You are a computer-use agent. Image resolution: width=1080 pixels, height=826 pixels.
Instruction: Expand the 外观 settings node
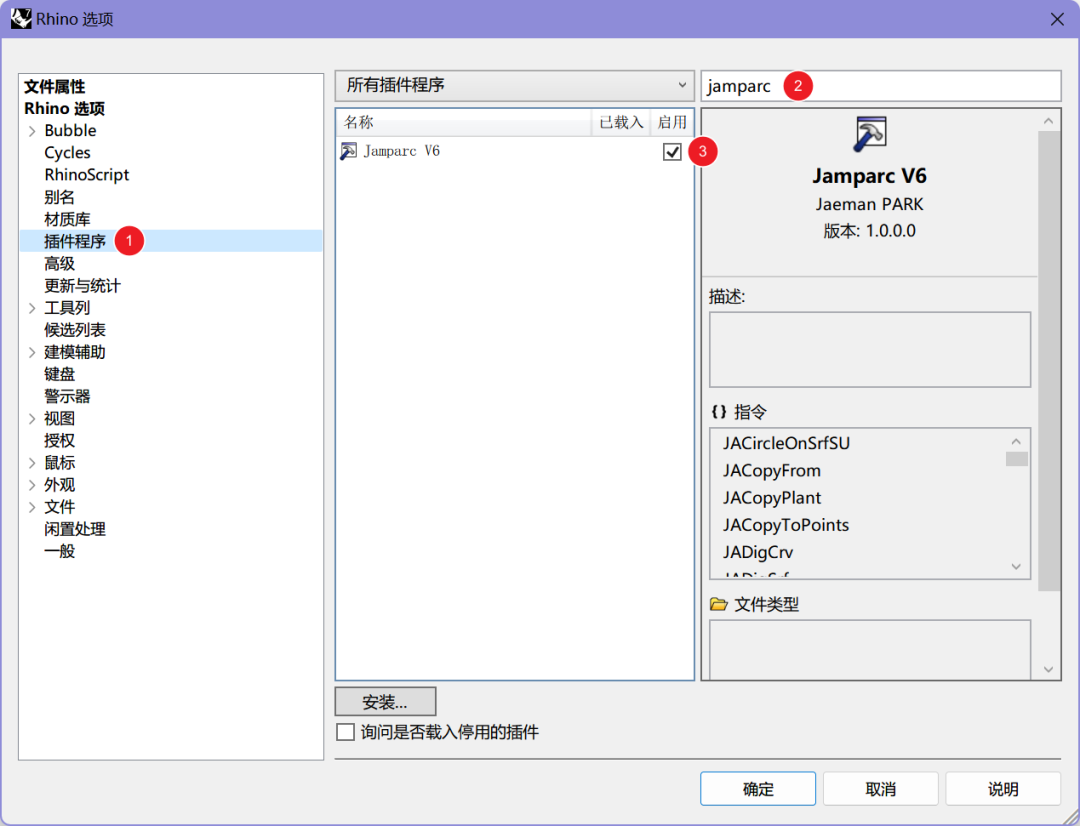(33, 484)
